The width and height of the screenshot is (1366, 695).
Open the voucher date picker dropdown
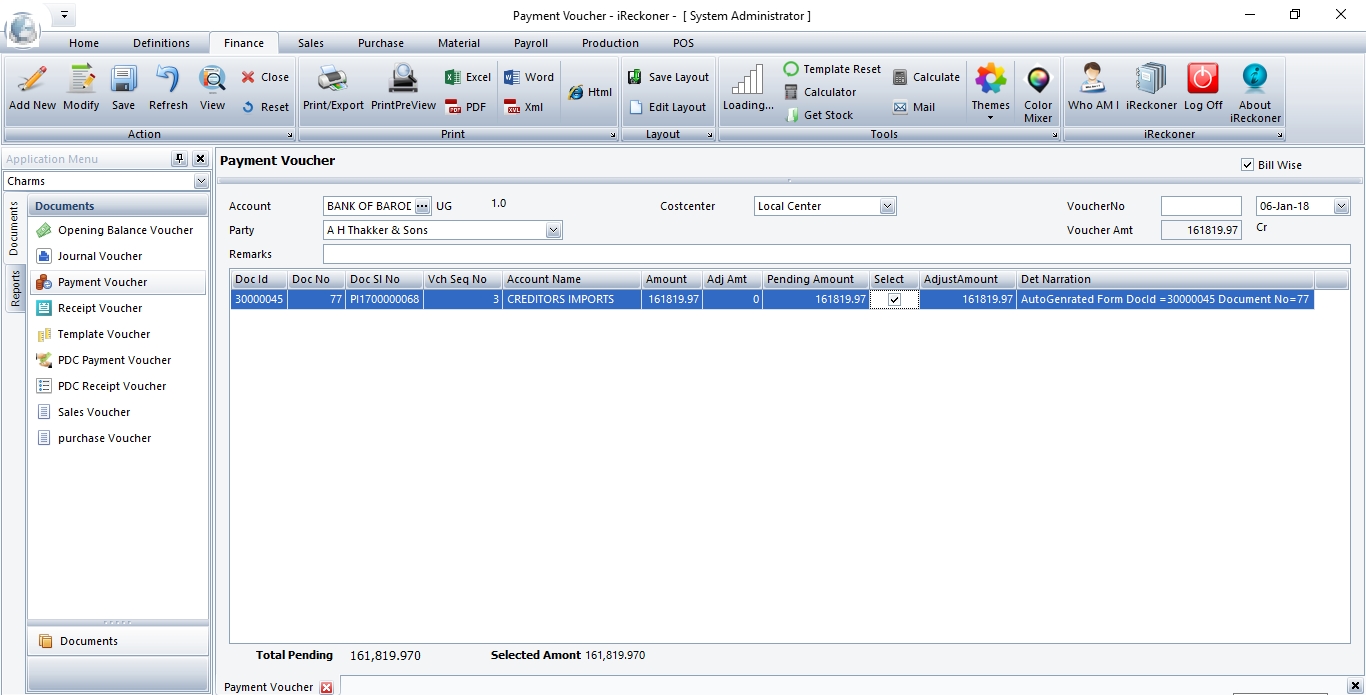pyautogui.click(x=1341, y=206)
